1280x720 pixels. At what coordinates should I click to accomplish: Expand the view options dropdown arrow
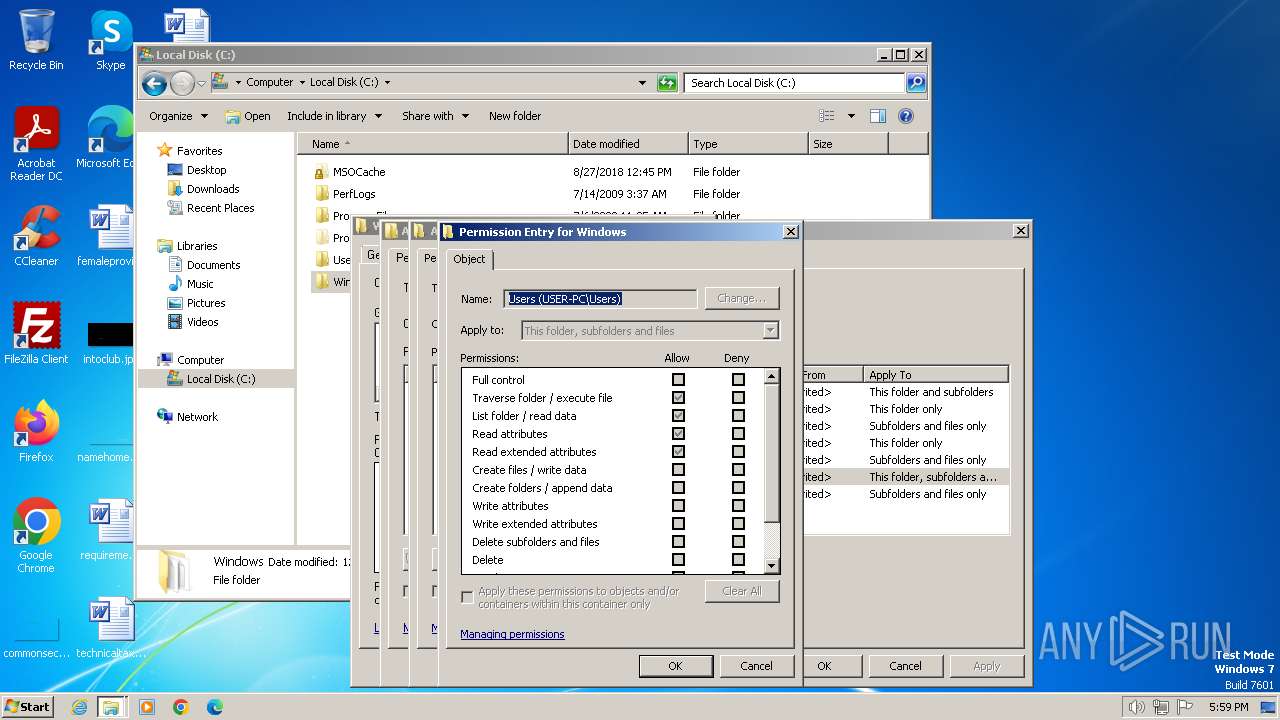pos(851,116)
